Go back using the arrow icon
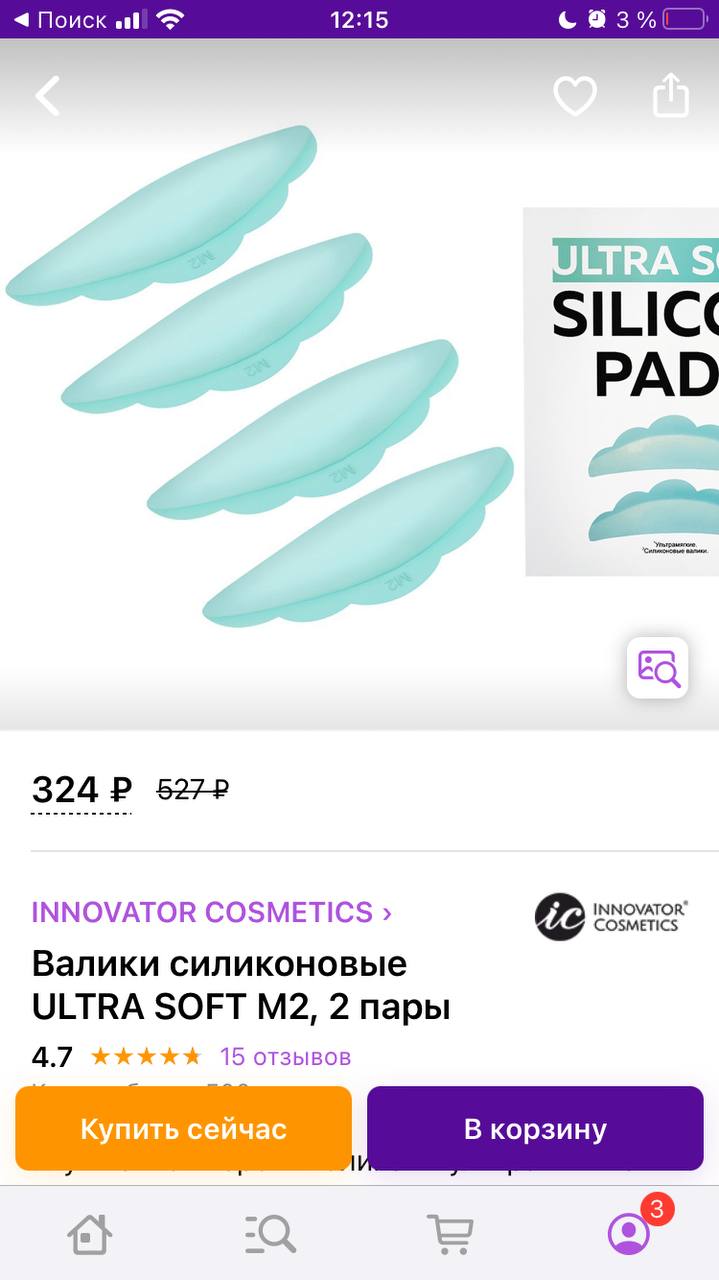Image resolution: width=719 pixels, height=1280 pixels. (x=48, y=96)
